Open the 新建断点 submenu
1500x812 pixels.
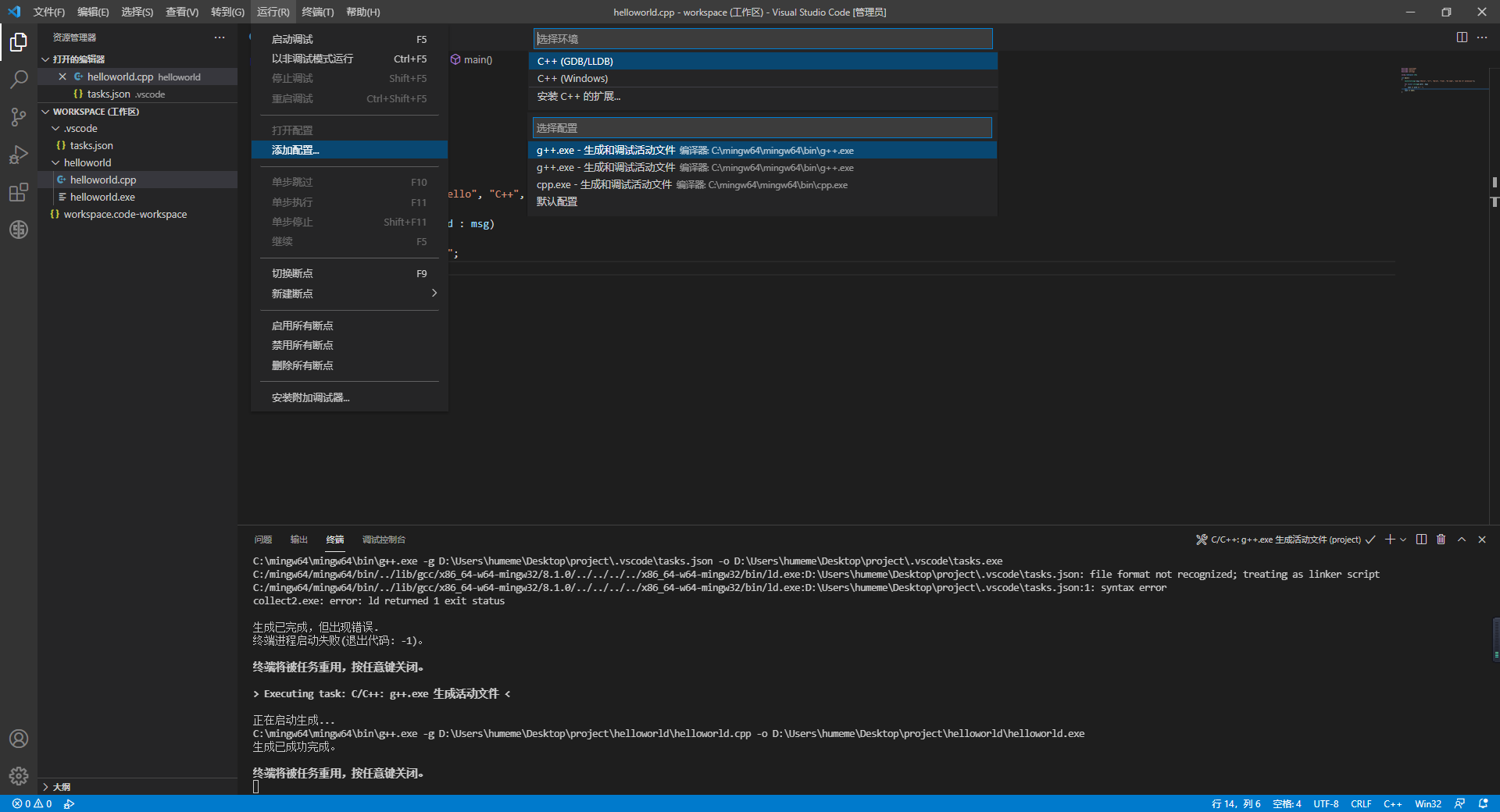click(x=349, y=294)
